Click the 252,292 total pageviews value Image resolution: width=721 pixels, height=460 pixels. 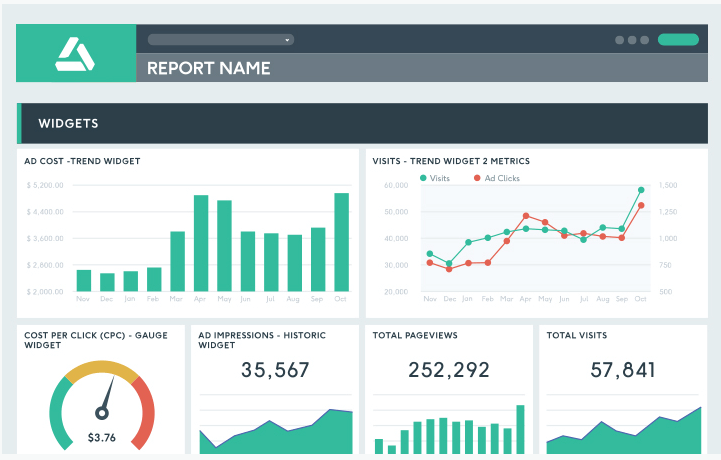point(449,370)
